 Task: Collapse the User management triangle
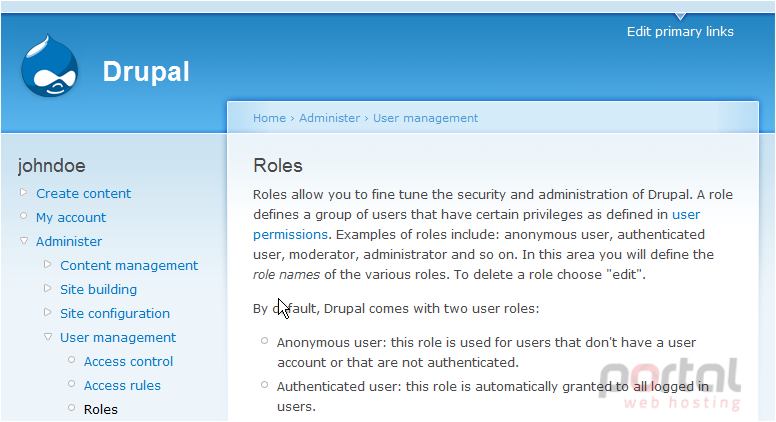(x=48, y=337)
